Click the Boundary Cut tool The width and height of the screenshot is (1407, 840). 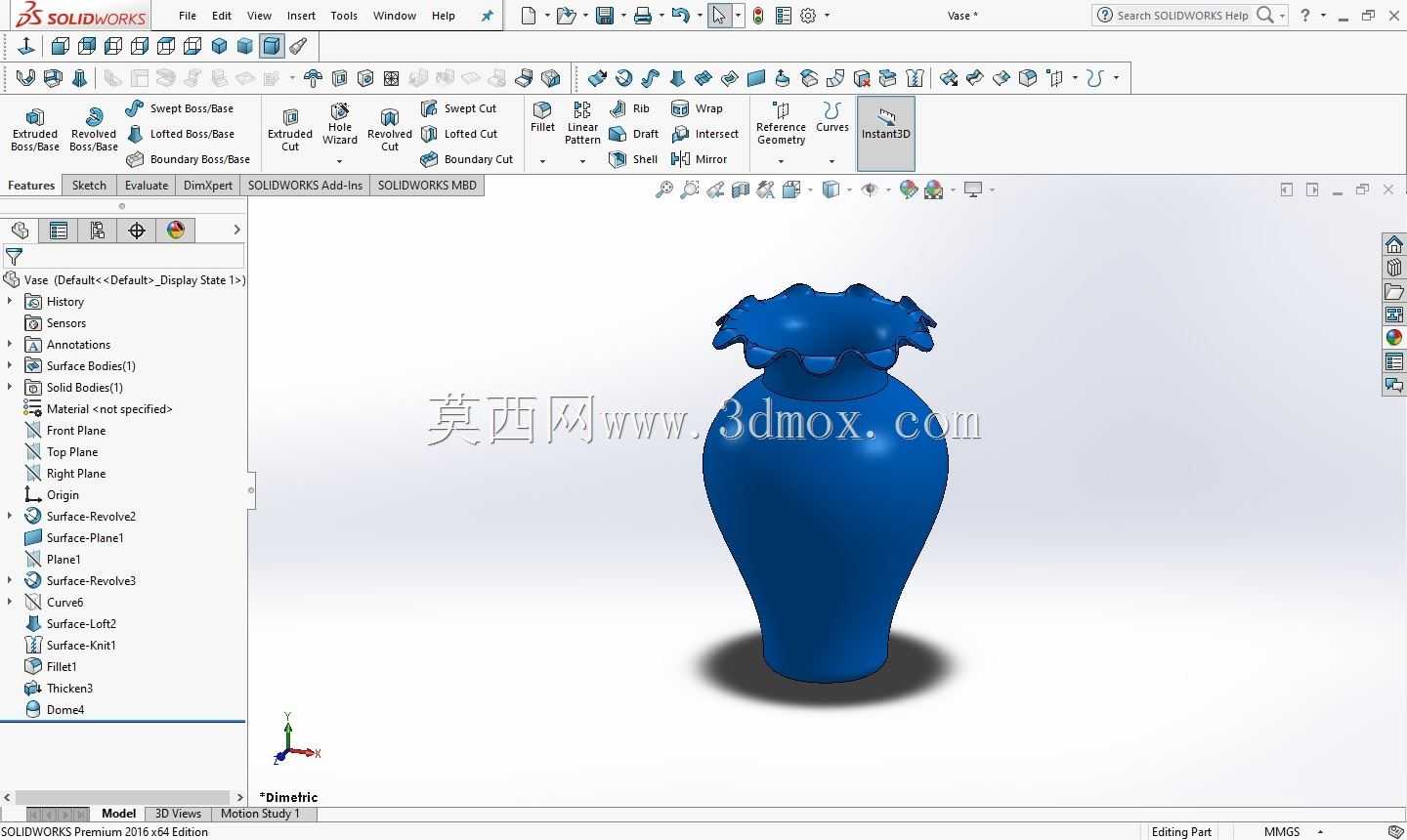click(467, 159)
